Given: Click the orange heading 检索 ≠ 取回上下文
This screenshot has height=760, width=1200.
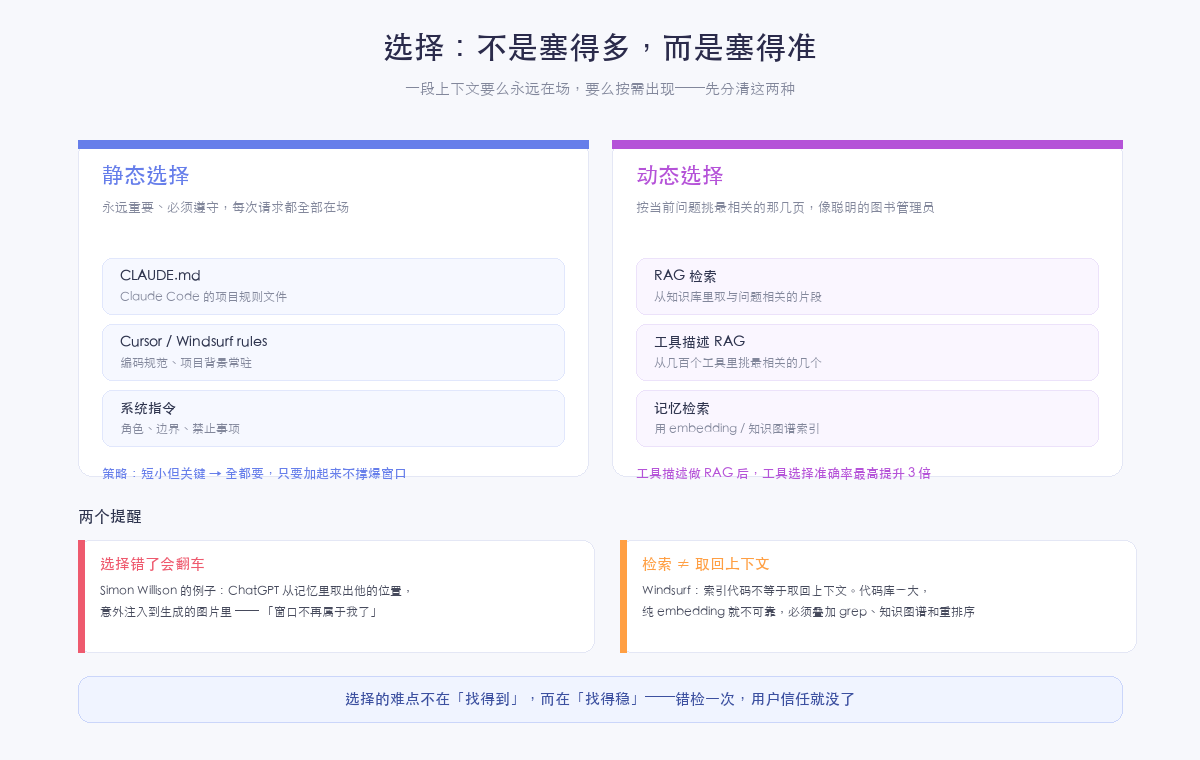Looking at the screenshot, I should click(x=706, y=564).
